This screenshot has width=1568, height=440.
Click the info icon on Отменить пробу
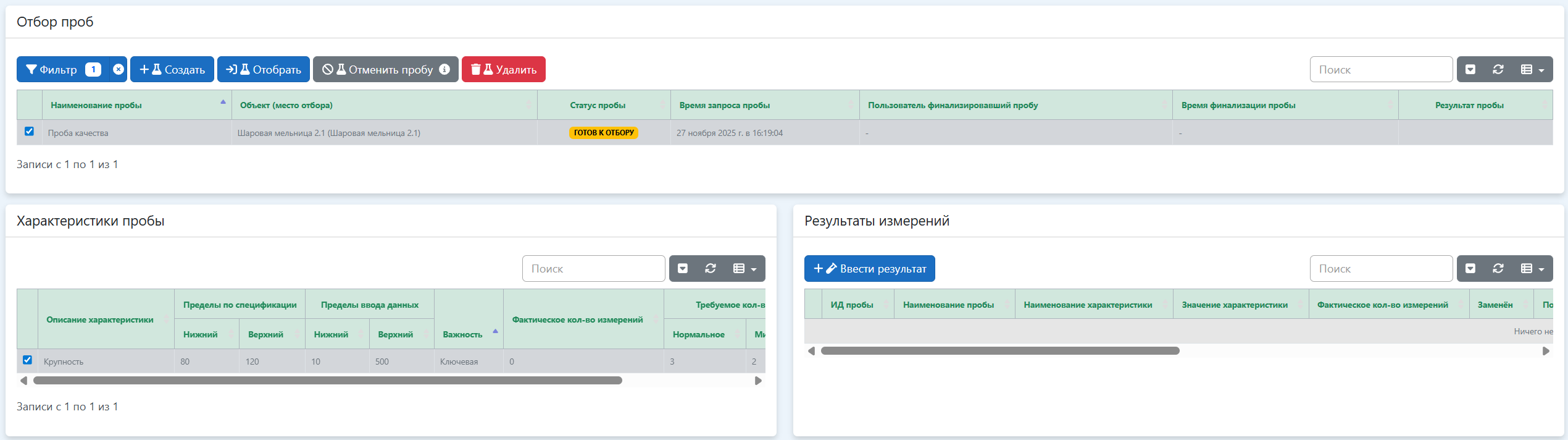tap(444, 69)
